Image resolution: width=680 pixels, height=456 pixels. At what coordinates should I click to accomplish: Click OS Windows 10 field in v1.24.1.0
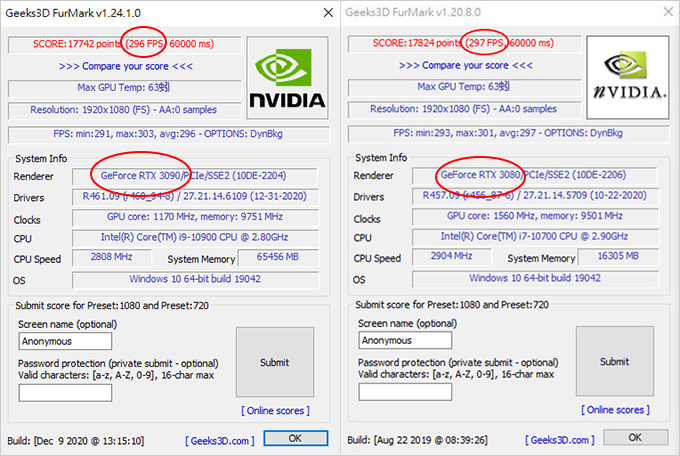[195, 279]
